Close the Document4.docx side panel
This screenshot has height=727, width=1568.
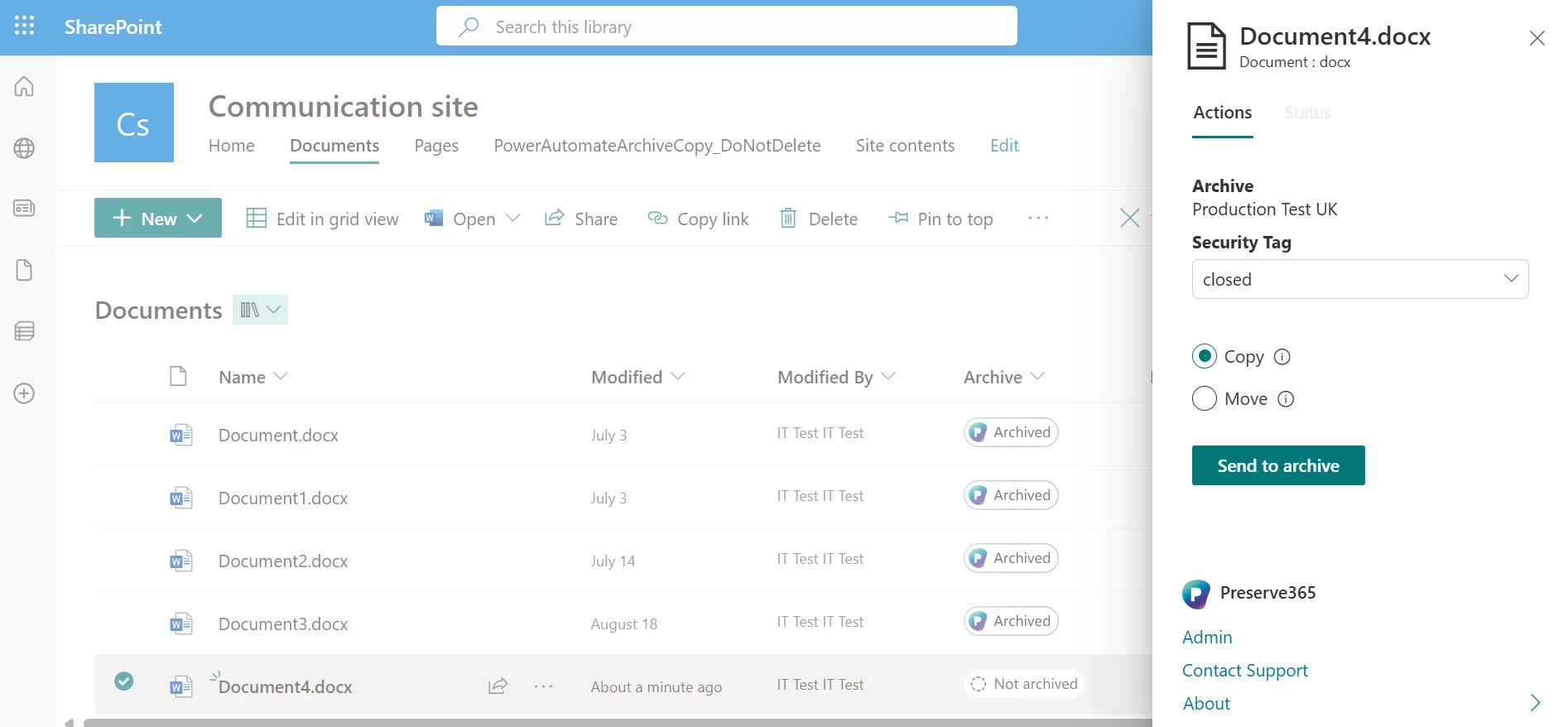pyautogui.click(x=1537, y=38)
